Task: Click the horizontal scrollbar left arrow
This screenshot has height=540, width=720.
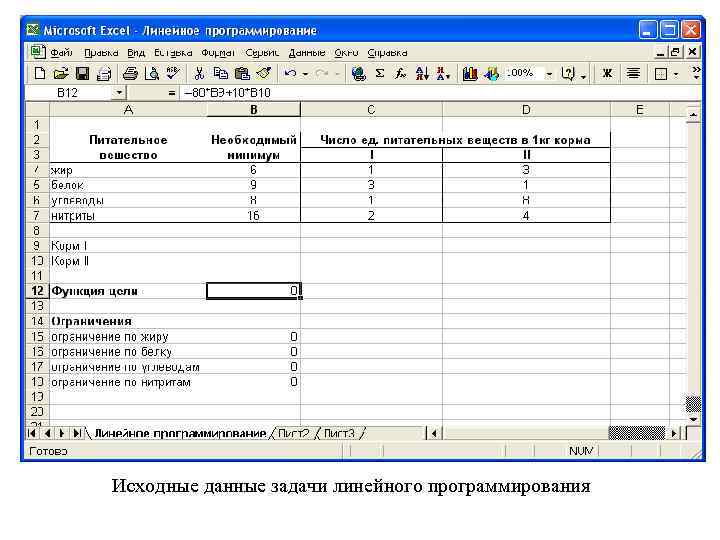Action: point(433,433)
